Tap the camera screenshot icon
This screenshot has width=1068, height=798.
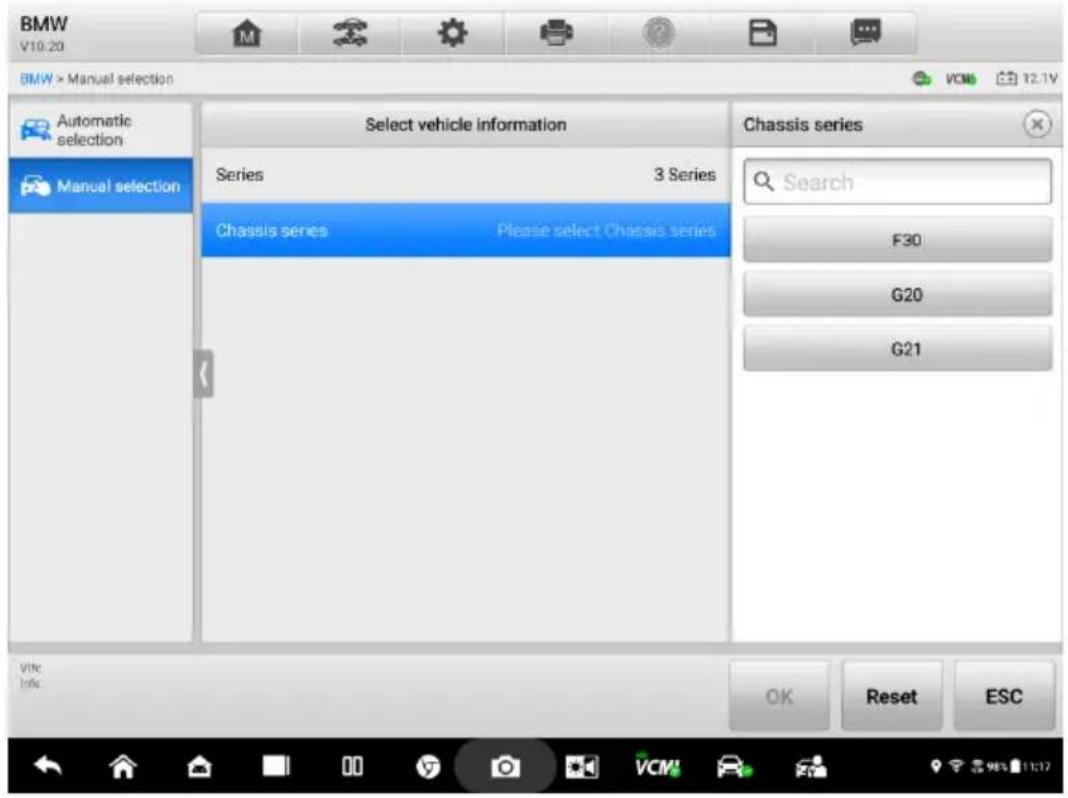coord(505,767)
